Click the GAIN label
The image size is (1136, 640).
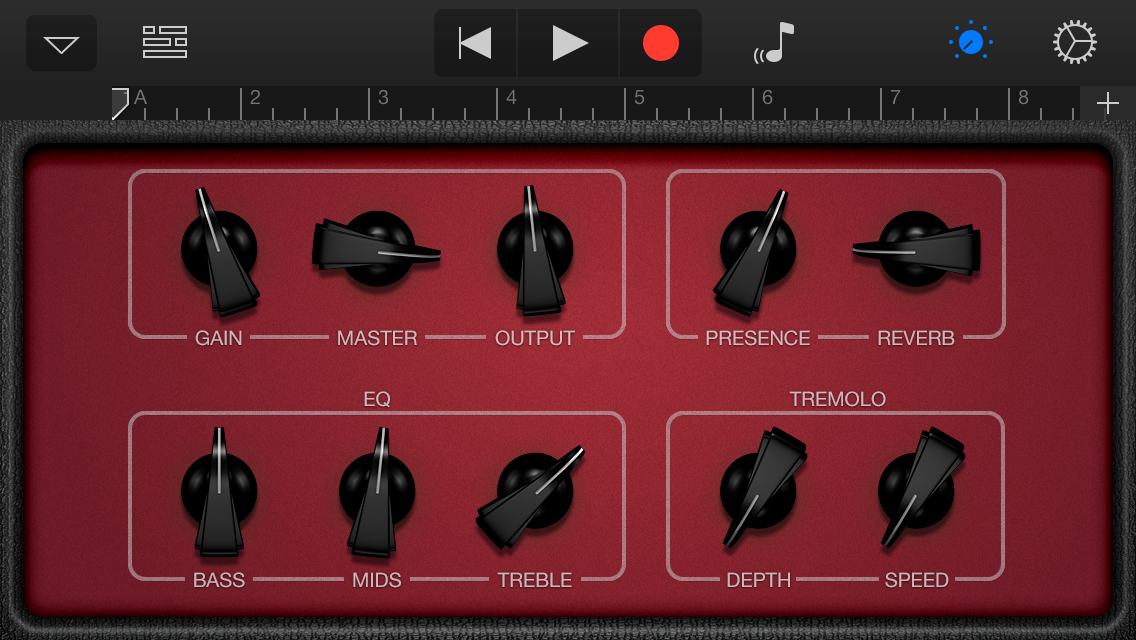219,338
